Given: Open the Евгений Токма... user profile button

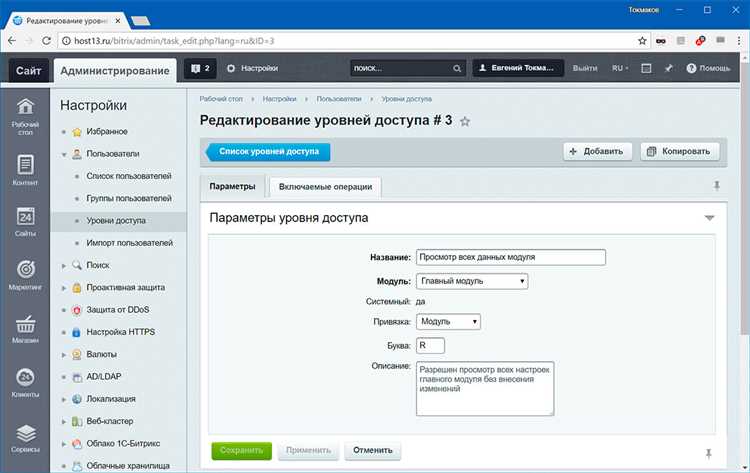Looking at the screenshot, I should pyautogui.click(x=518, y=68).
